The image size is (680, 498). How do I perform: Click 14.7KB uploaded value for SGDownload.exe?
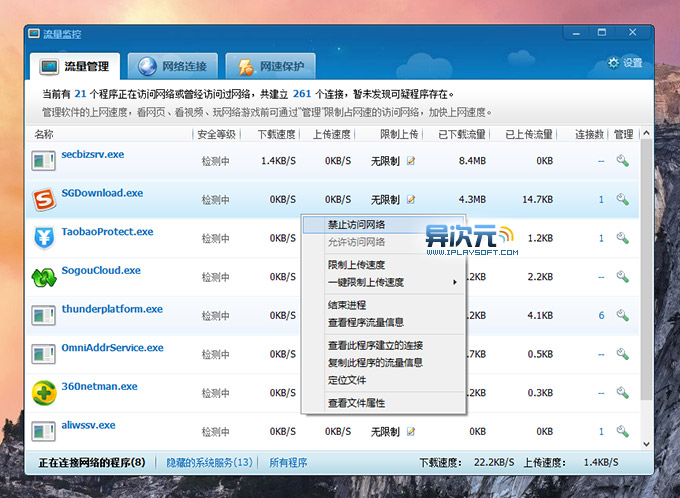[x=537, y=200]
